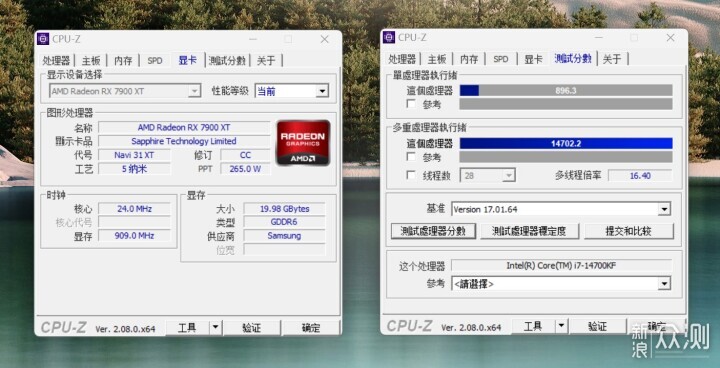
Task: Open the 基准 Version 17.01.64 dropdown
Action: point(561,209)
